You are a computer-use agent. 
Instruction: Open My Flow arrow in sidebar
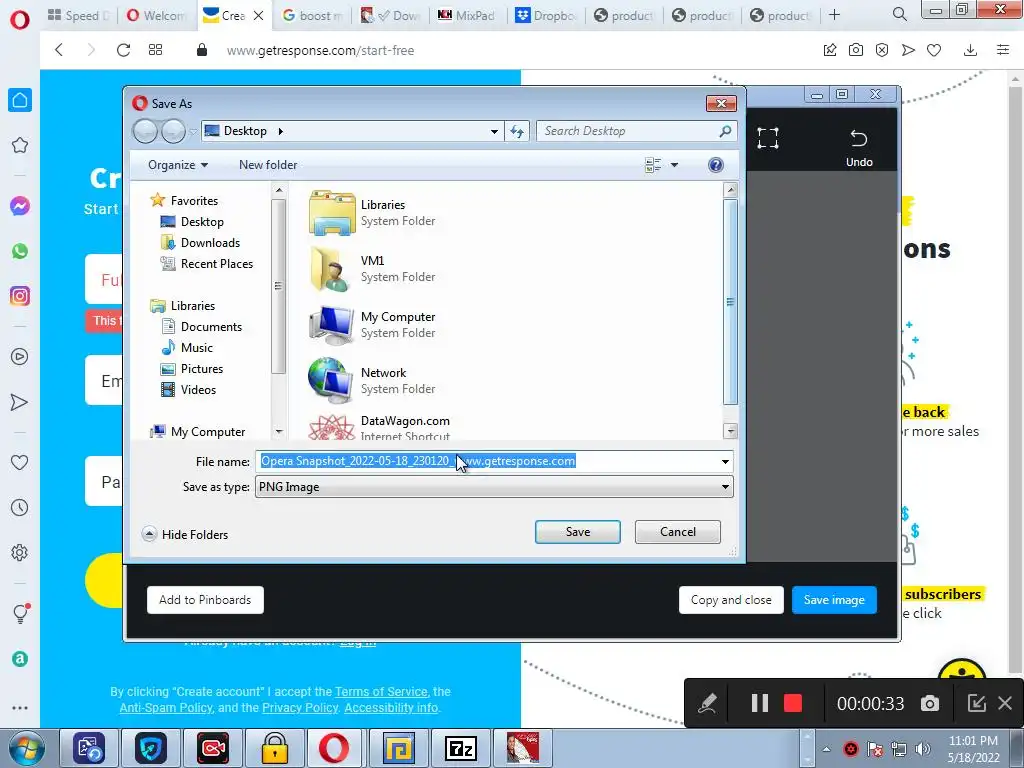click(x=20, y=402)
